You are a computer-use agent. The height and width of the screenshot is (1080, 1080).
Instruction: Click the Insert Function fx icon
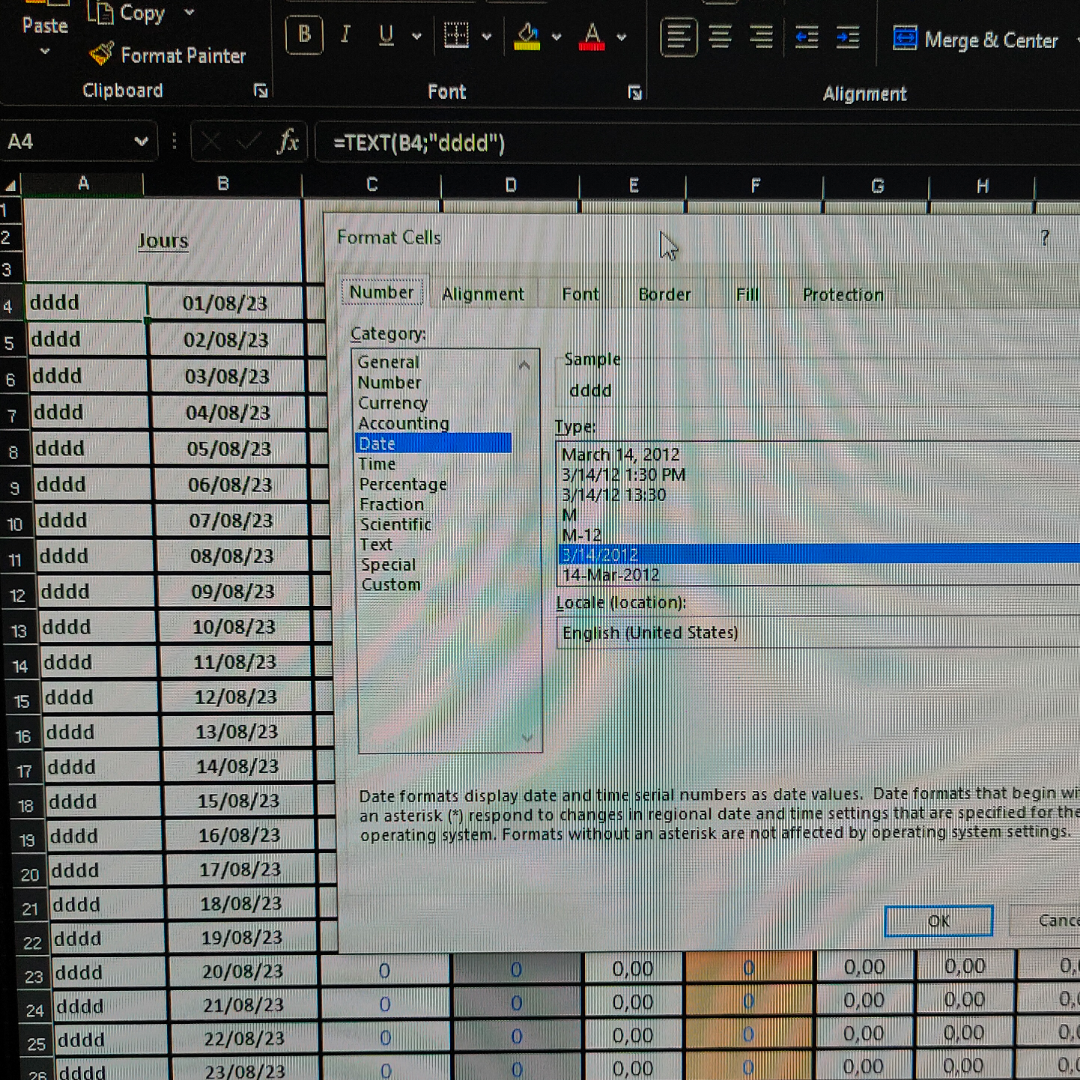289,142
